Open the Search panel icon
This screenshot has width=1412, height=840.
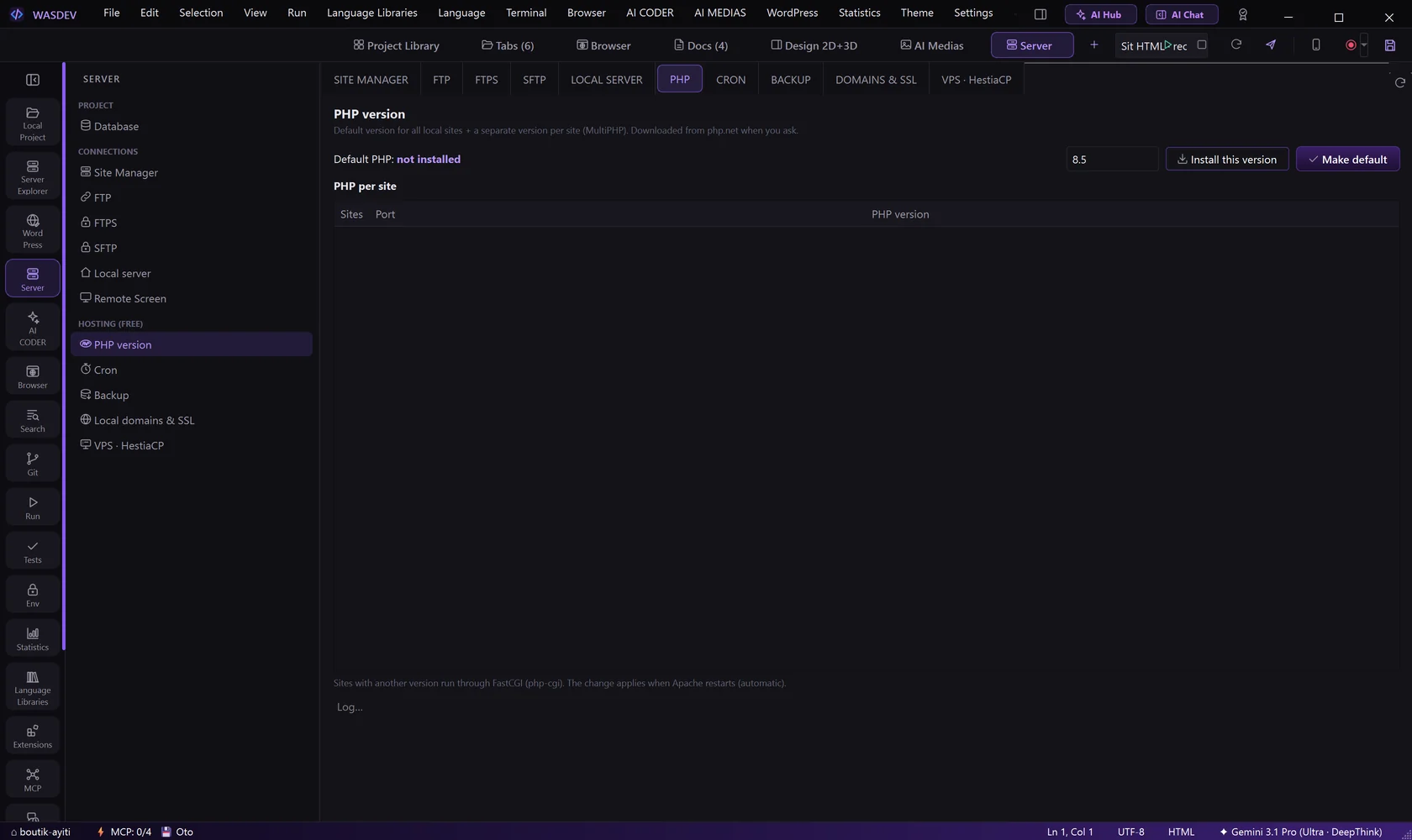(x=33, y=420)
